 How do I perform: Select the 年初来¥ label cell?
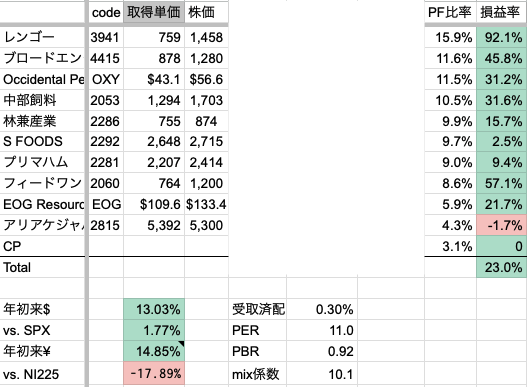point(42,351)
